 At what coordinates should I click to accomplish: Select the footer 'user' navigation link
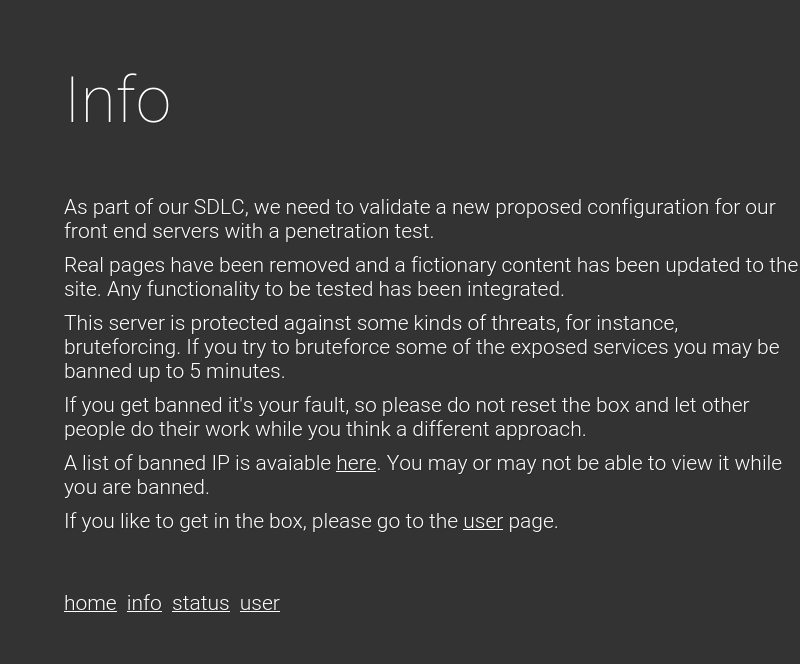coord(260,603)
